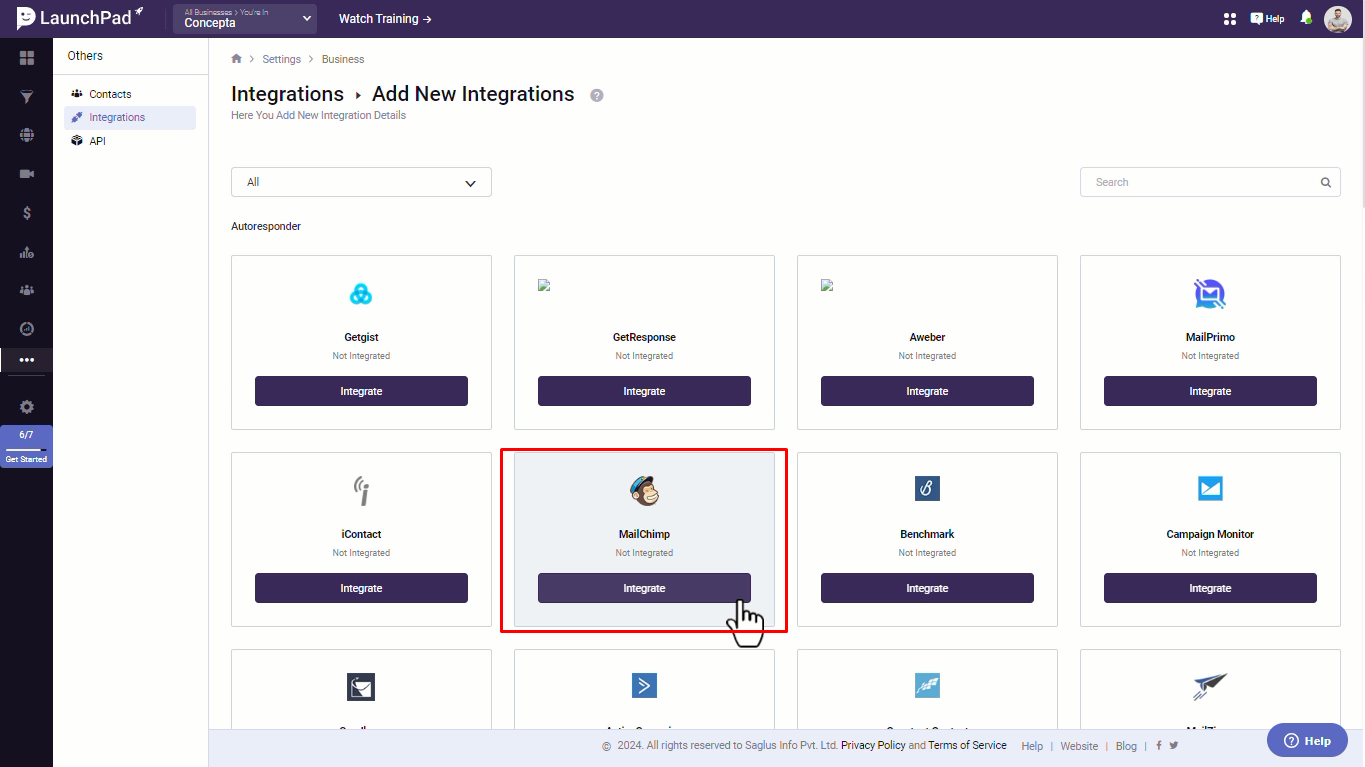Image resolution: width=1365 pixels, height=767 pixels.
Task: Open the video camera icon in the left rail
Action: tap(27, 174)
